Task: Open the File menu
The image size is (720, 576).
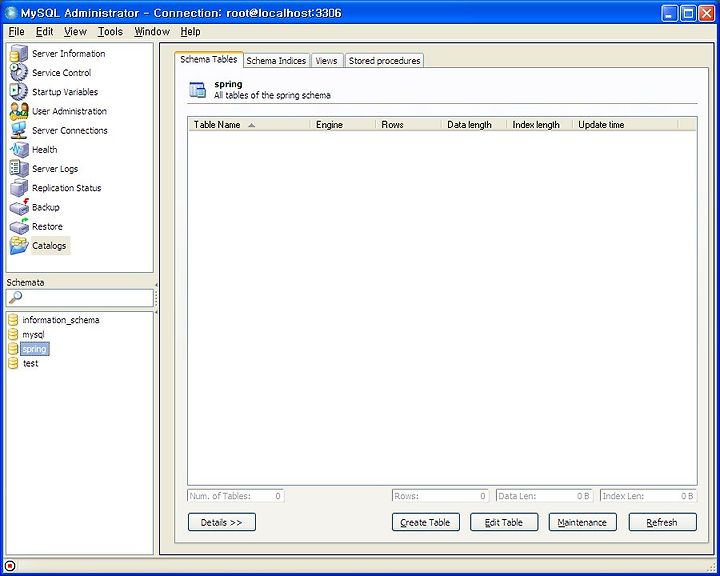Action: point(17,32)
